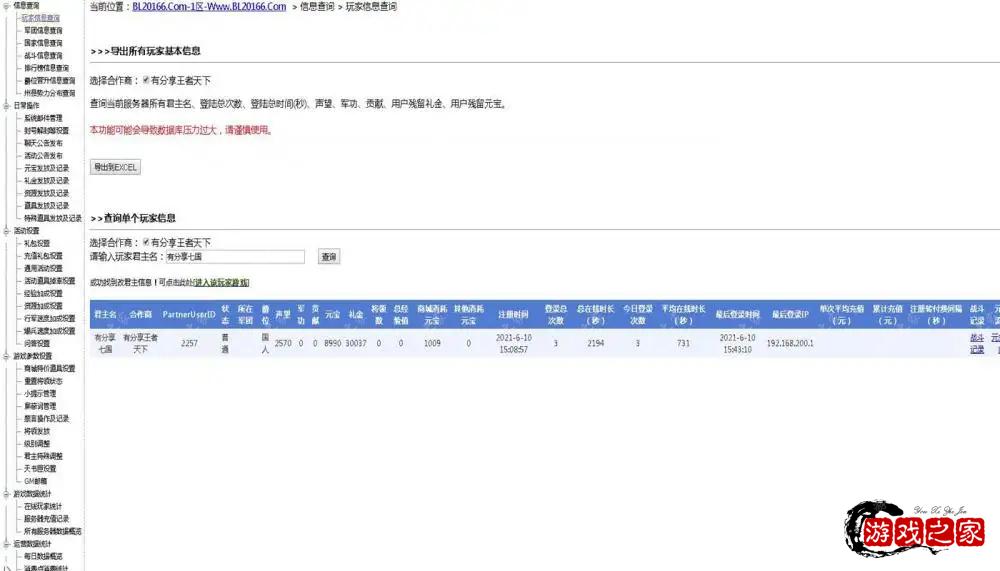This screenshot has width=1000, height=571.
Task: Open 问答设置 in sidebar
Action: click(x=37, y=343)
